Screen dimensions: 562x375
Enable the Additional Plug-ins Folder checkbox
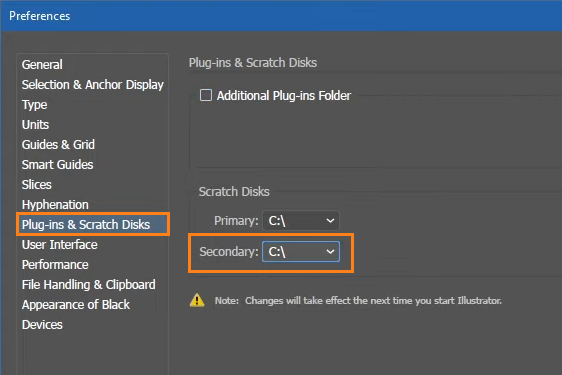click(x=206, y=95)
